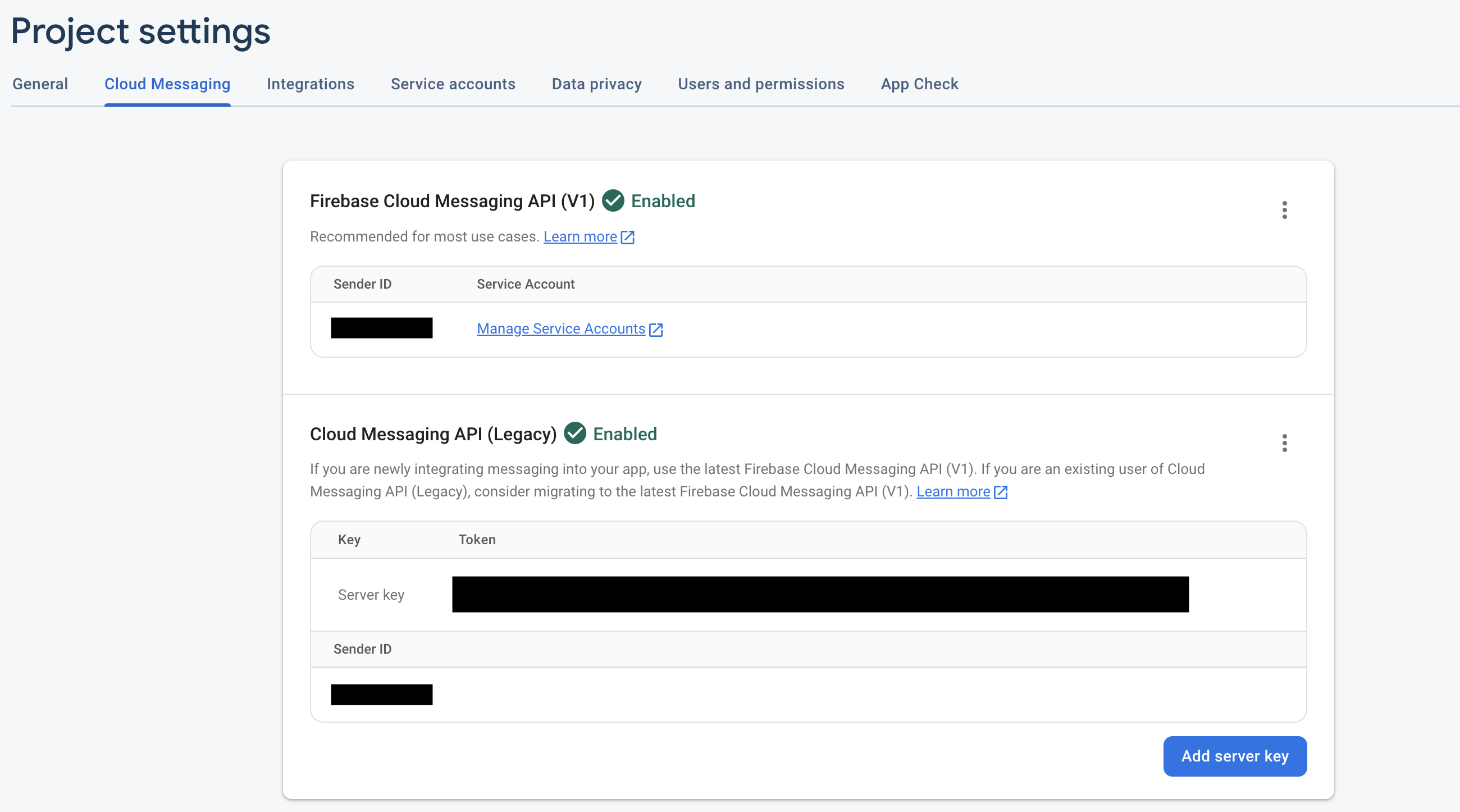Switch to the Users and permissions tab
1460x812 pixels.
tap(761, 84)
